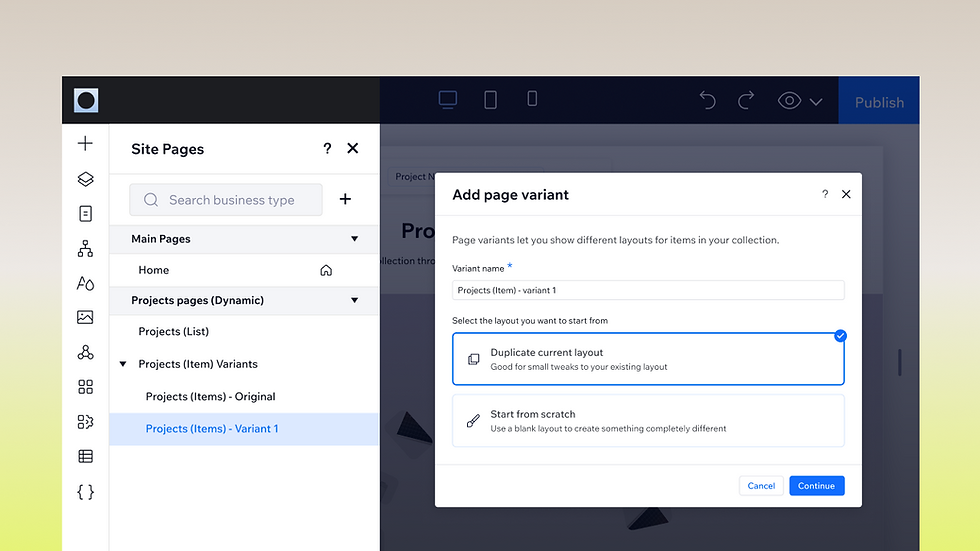
Task: Redo the last action
Action: point(746,100)
